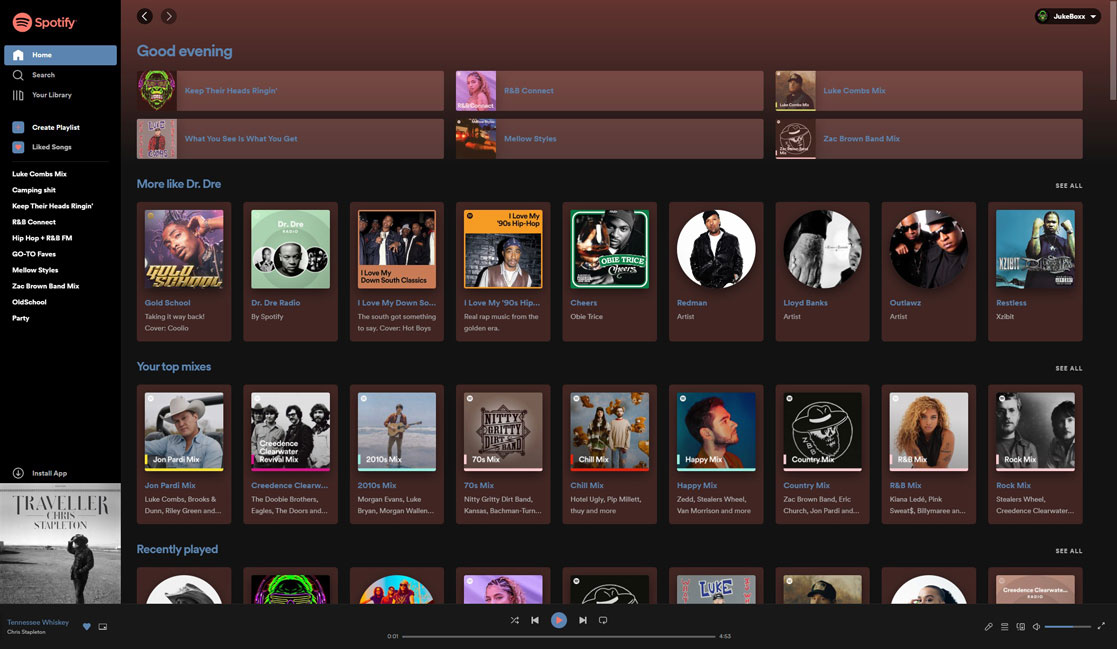
Task: Open the lyrics microphone icon
Action: [989, 627]
